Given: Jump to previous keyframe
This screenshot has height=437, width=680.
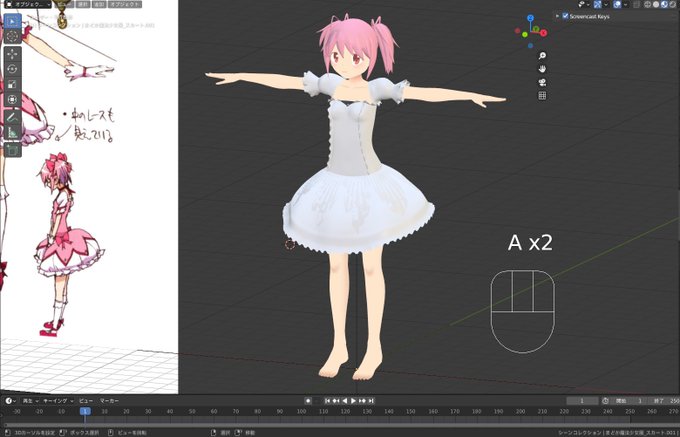Looking at the screenshot, I should point(336,401).
